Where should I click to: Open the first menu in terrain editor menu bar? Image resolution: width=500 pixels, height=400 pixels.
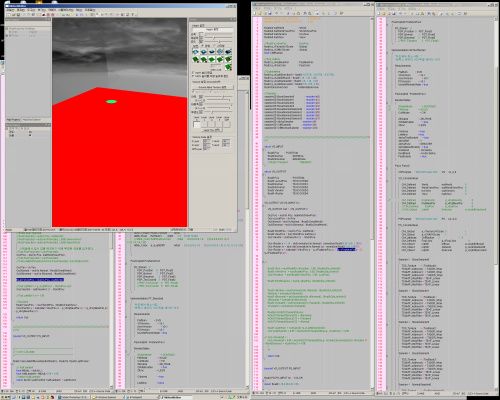[x=9, y=10]
